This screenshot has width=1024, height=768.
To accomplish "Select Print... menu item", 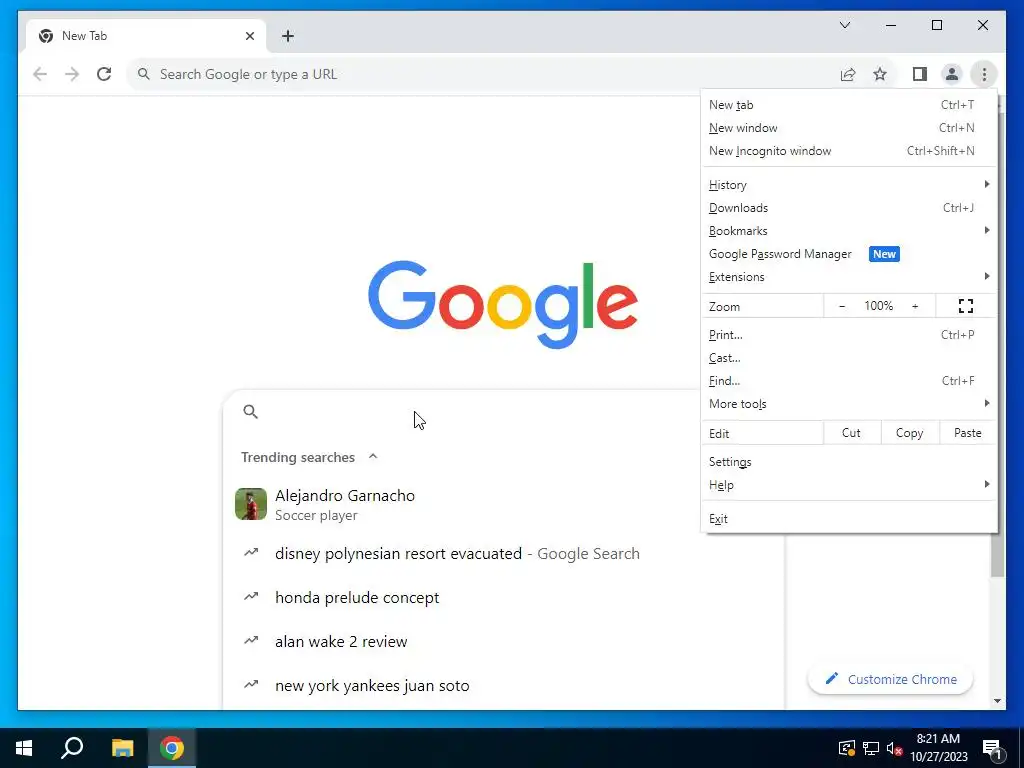I will [x=849, y=335].
